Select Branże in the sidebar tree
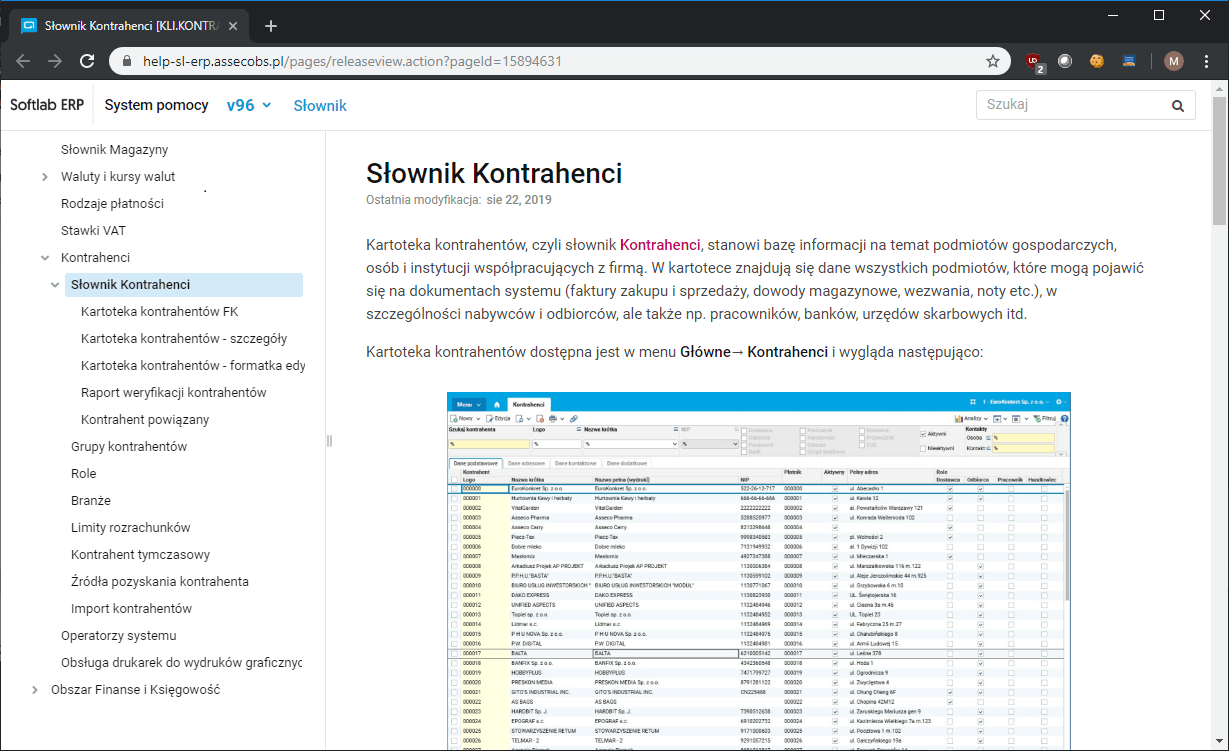 [x=91, y=501]
